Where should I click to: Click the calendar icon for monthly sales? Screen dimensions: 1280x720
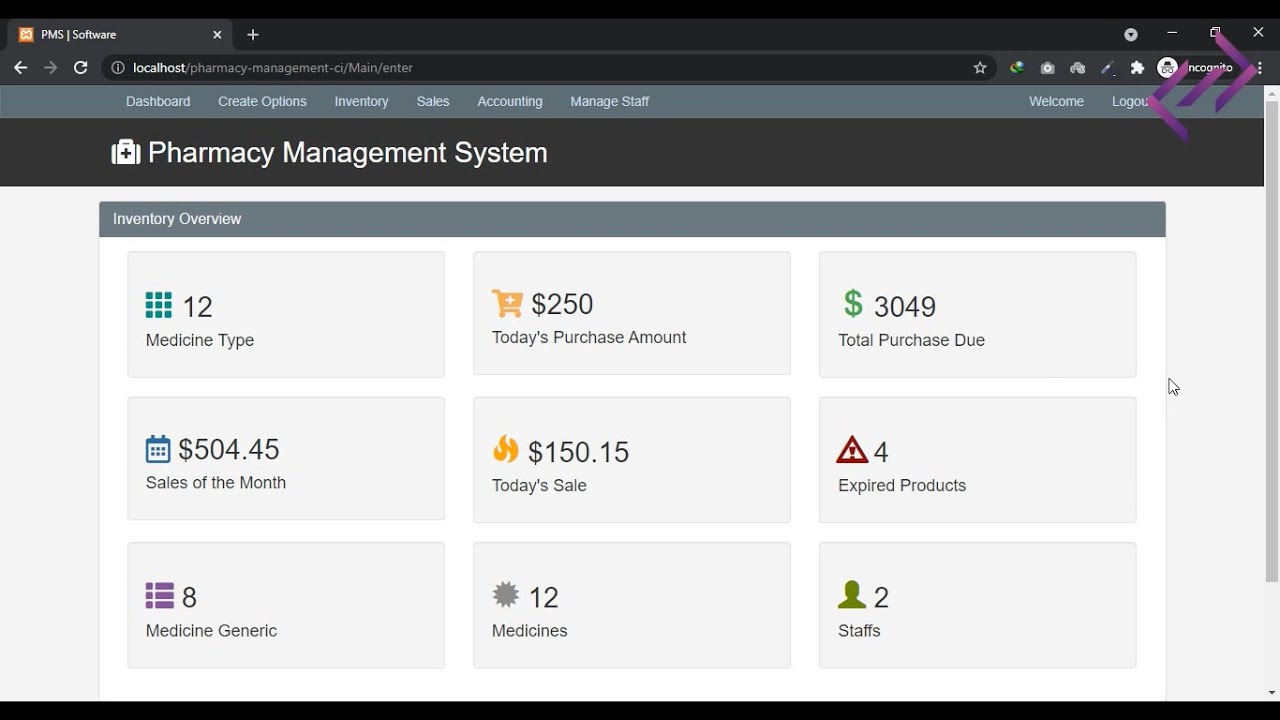tap(158, 449)
